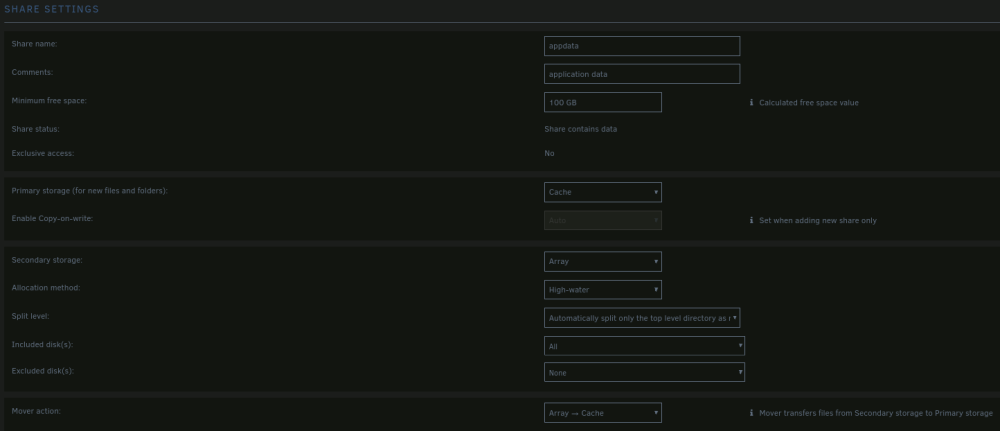Click info icon beside Mover transfers files note

pyautogui.click(x=751, y=413)
